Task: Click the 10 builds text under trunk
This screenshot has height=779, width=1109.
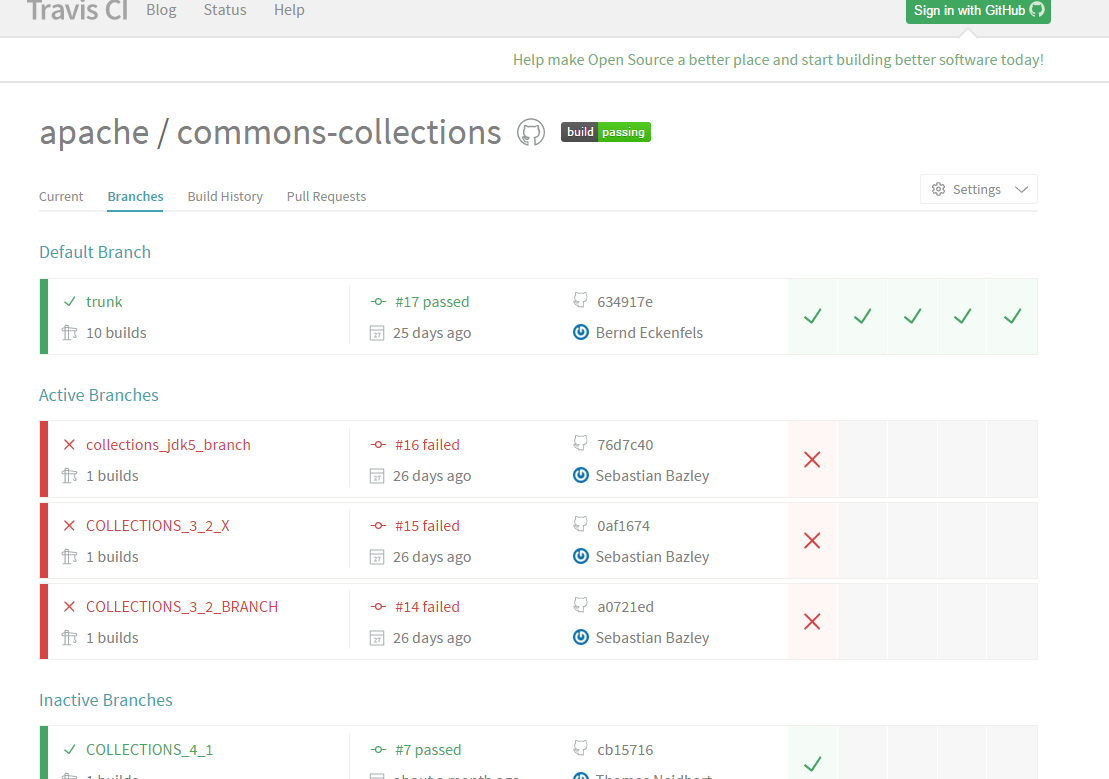Action: (x=116, y=333)
